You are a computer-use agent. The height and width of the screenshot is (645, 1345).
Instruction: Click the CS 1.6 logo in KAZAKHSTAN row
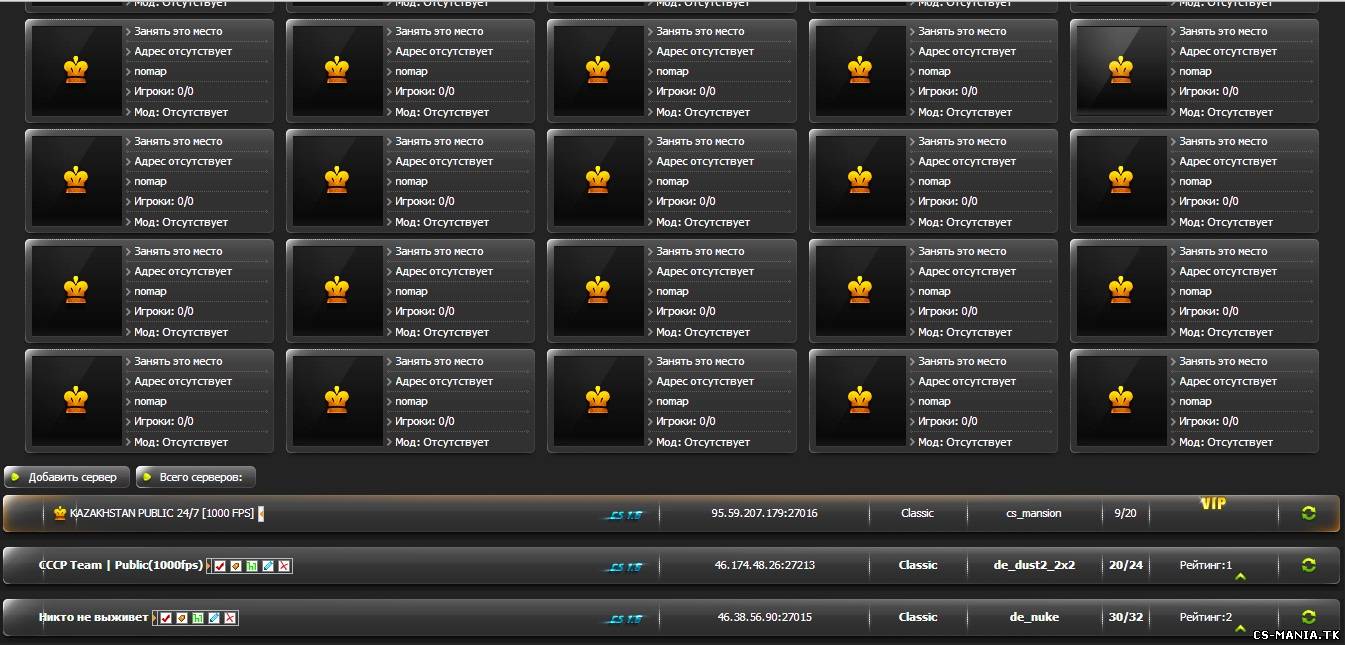624,515
